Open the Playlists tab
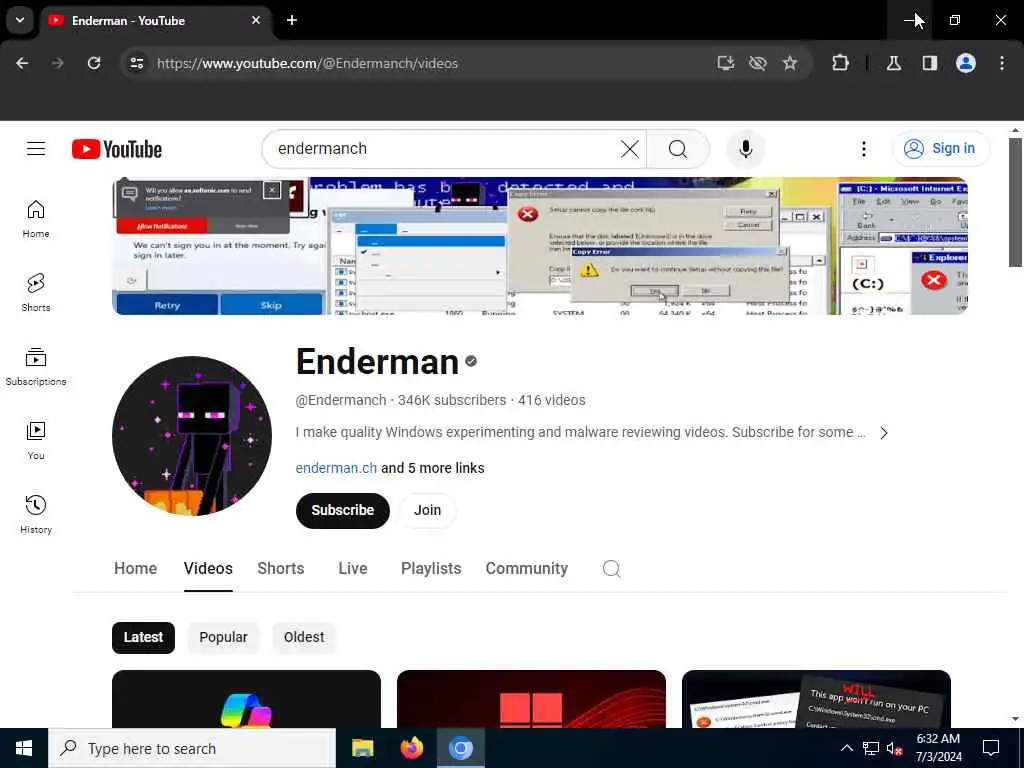Image resolution: width=1024 pixels, height=768 pixels. [431, 569]
